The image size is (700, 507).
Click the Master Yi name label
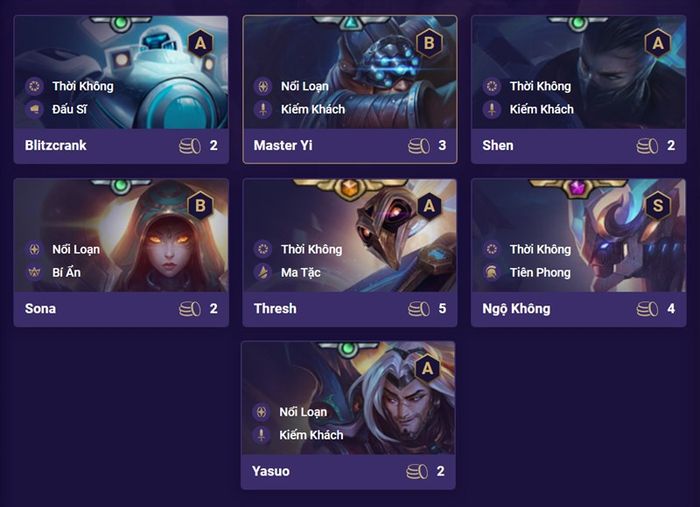point(283,145)
